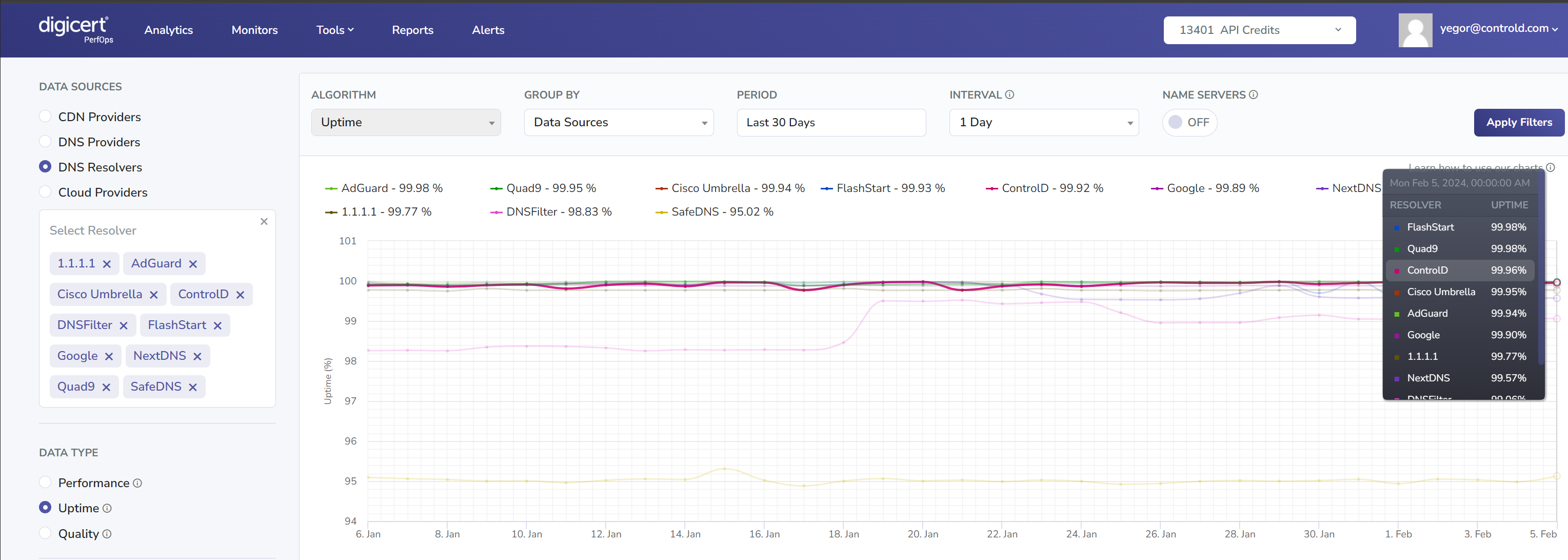Open the Monitors menu
1568x560 pixels.
(254, 30)
